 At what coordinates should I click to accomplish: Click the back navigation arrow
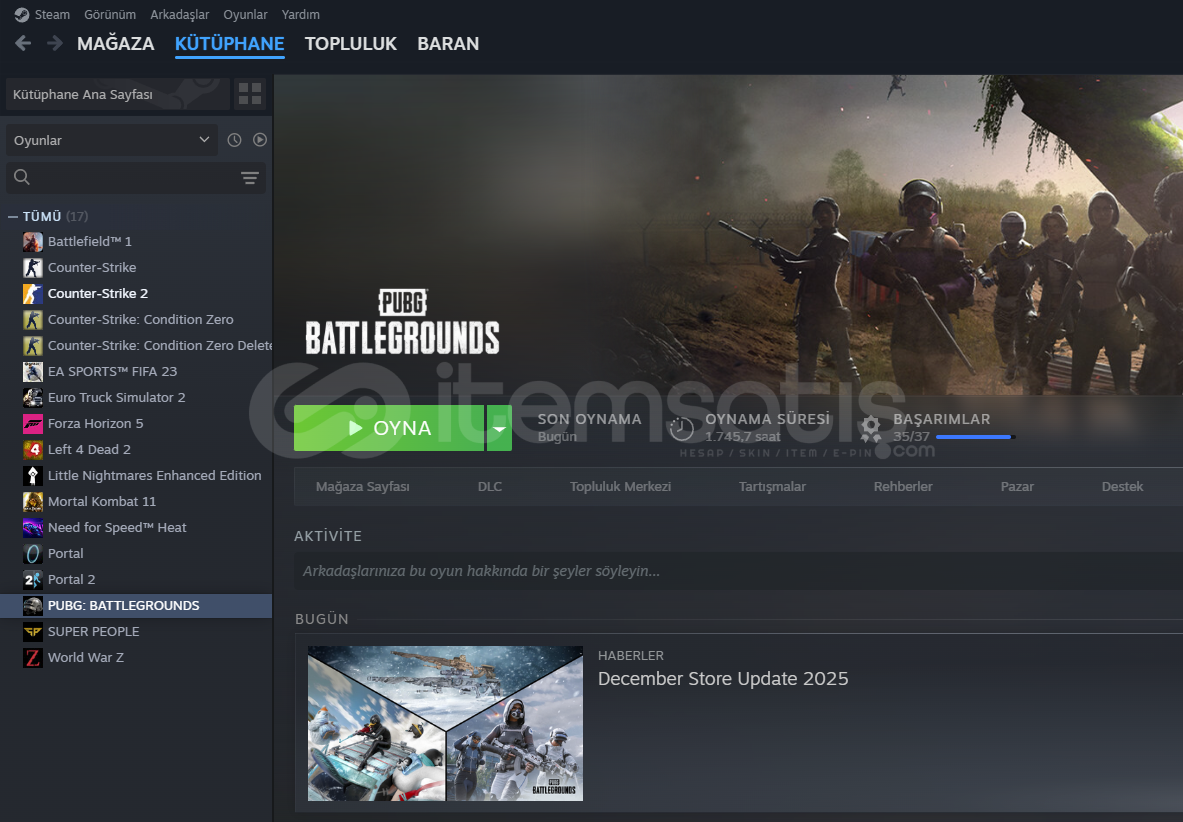point(23,43)
